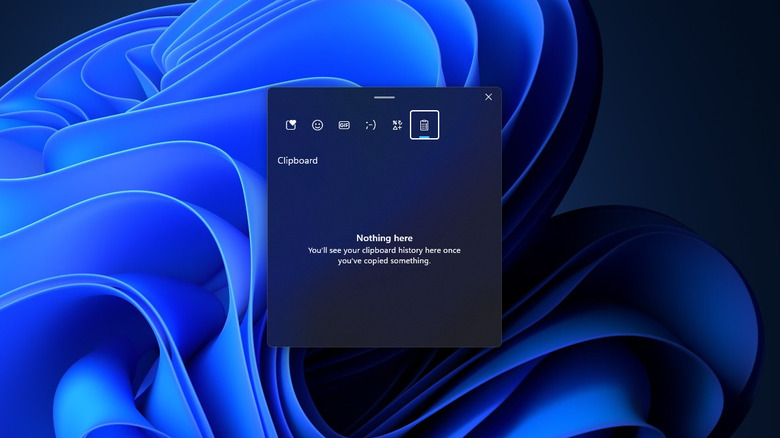This screenshot has width=780, height=438.
Task: View emoji list using the smiley face icon
Action: (x=318, y=125)
